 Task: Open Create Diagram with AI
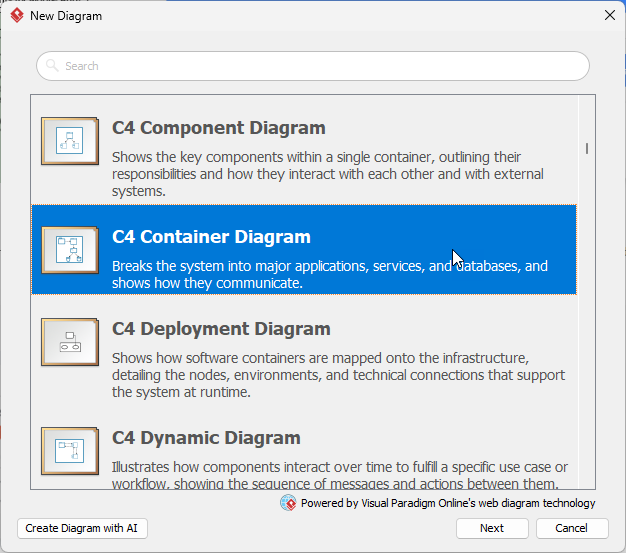[83, 528]
